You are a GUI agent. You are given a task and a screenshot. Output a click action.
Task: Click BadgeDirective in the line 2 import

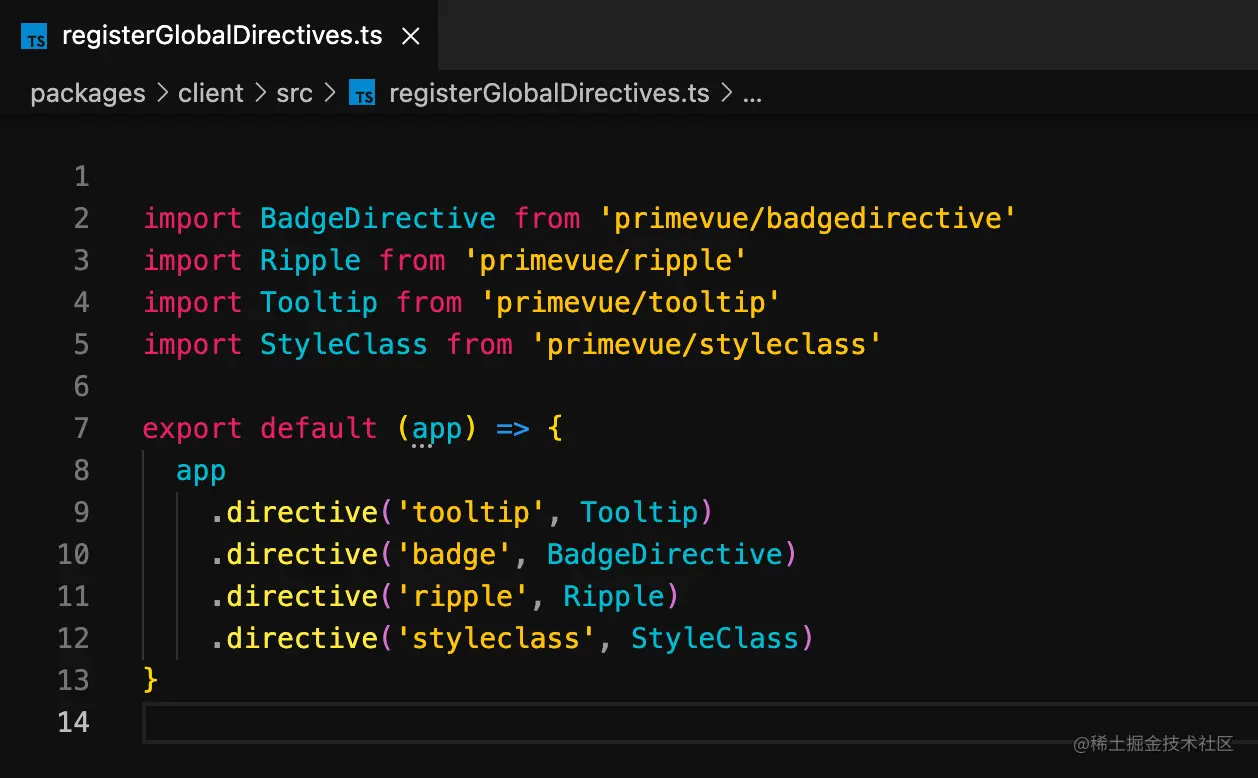pos(378,219)
